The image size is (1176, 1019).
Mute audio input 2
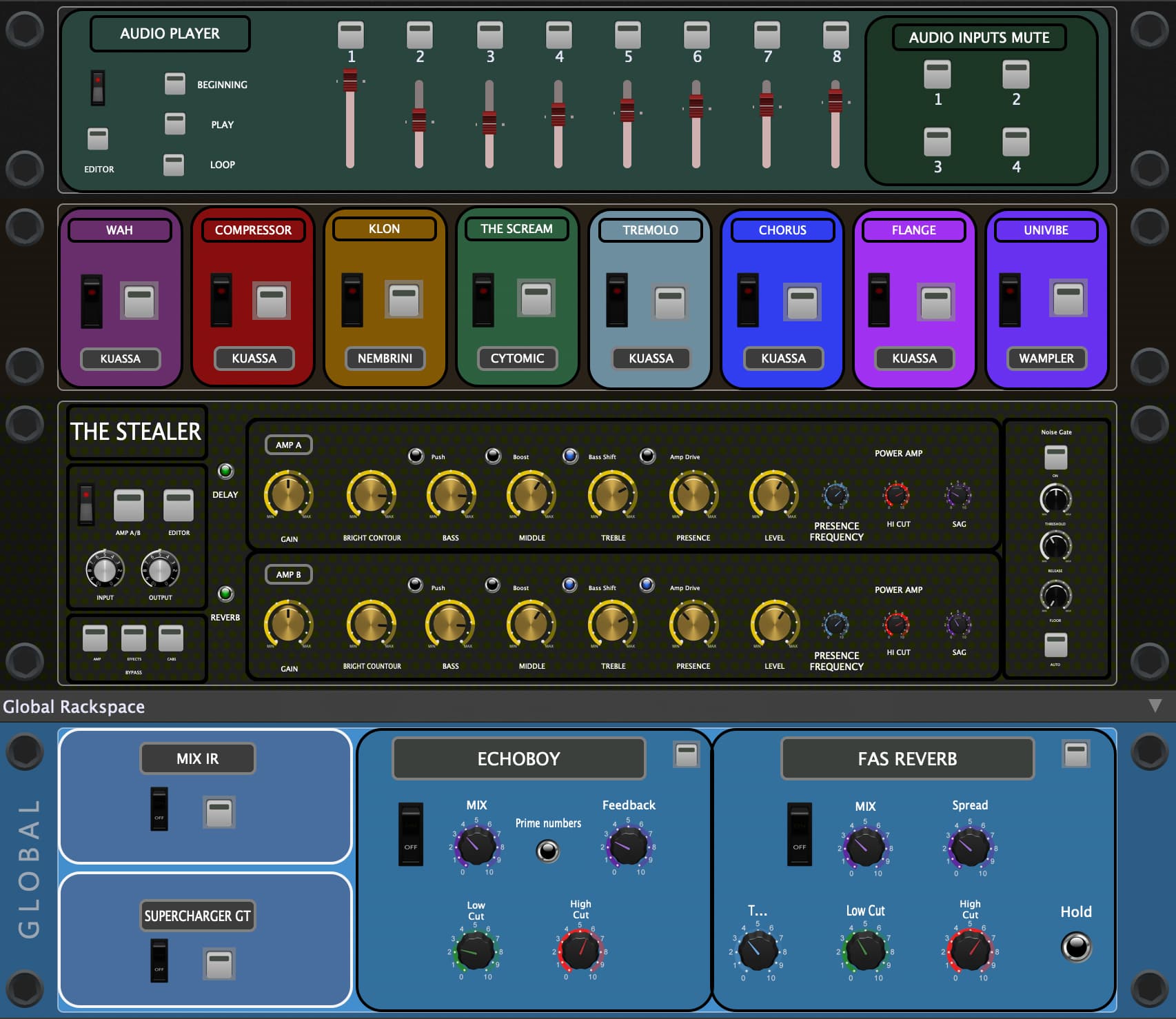pos(1016,74)
